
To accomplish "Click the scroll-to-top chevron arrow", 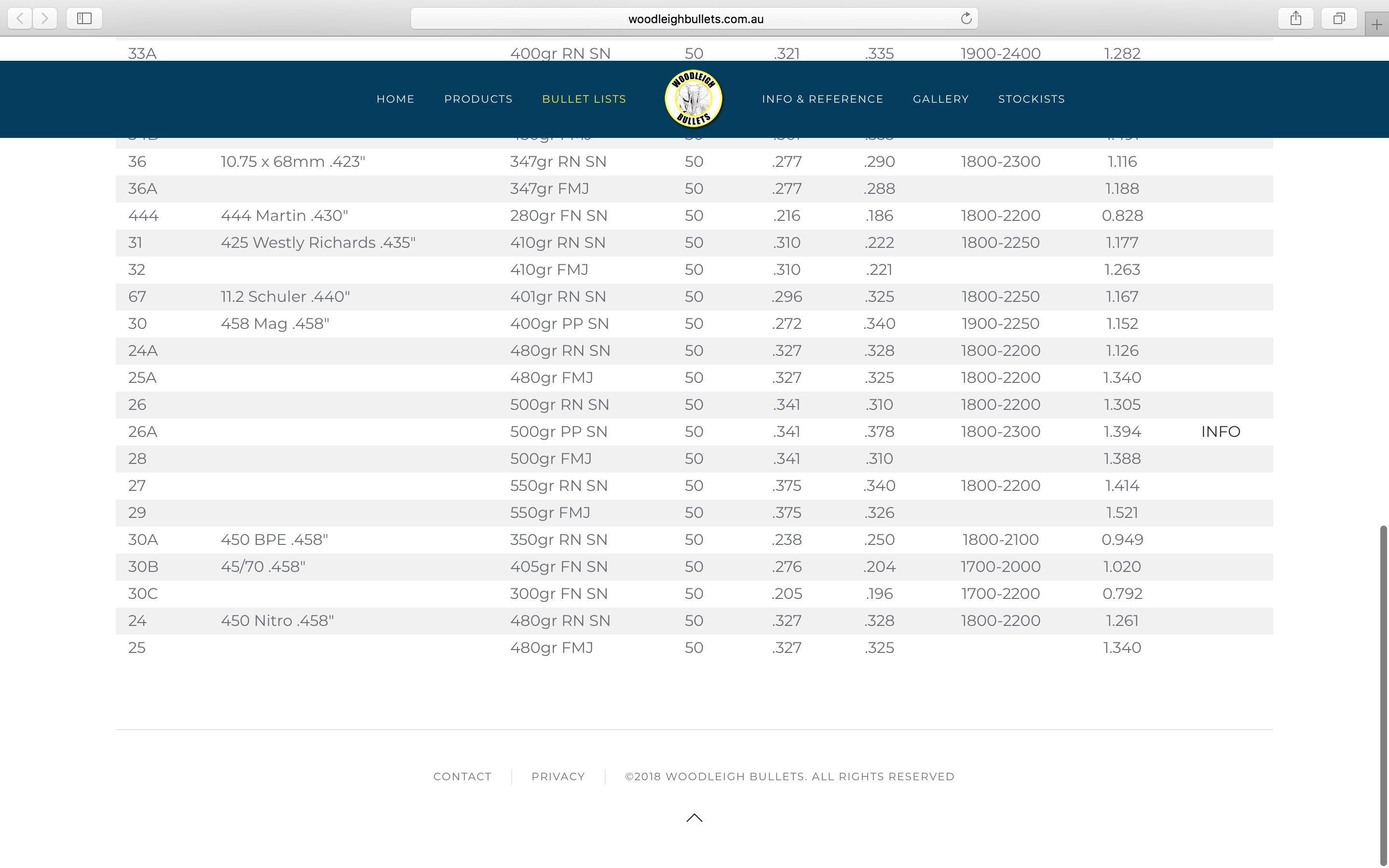I will click(x=694, y=817).
